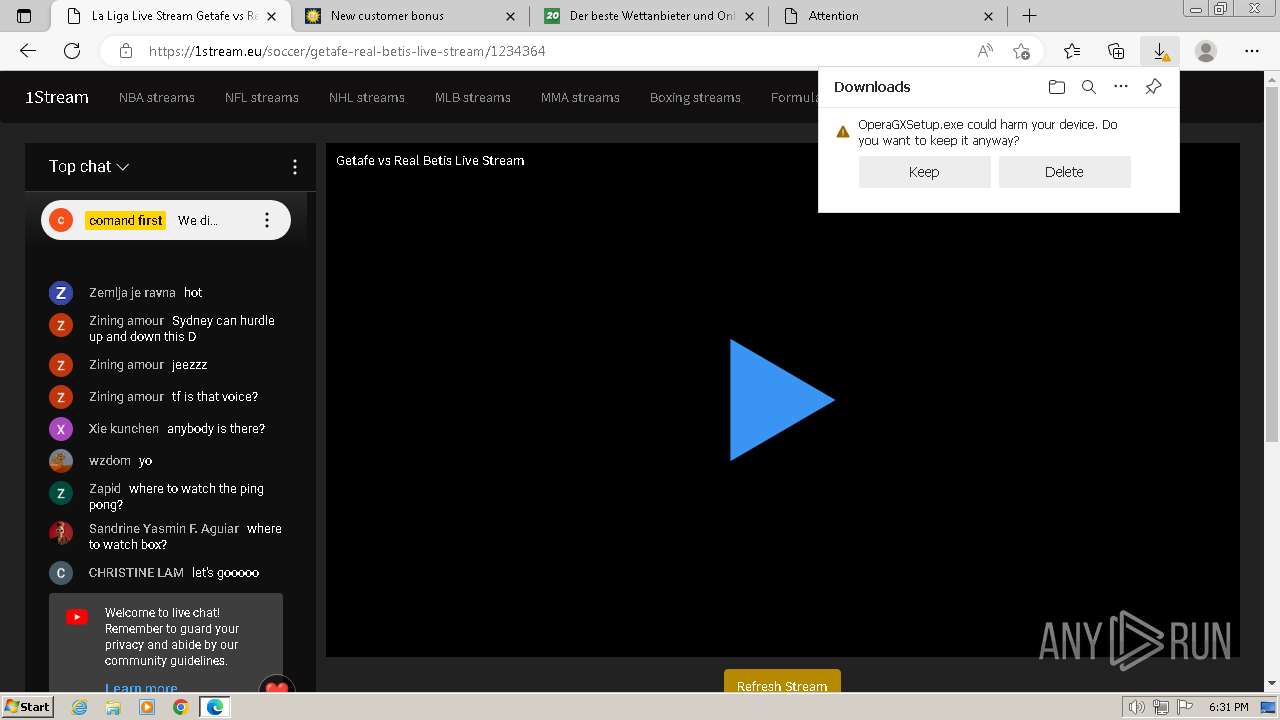Reload the current page
The width and height of the screenshot is (1280, 720).
pos(72,51)
